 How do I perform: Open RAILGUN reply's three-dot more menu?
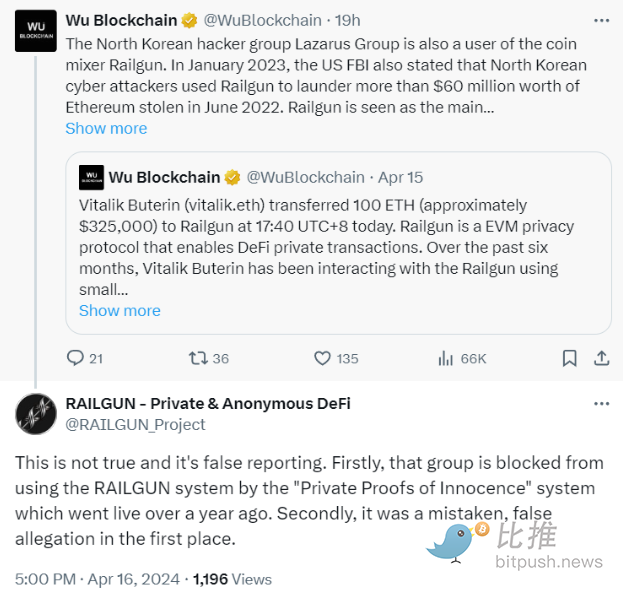coord(601,404)
